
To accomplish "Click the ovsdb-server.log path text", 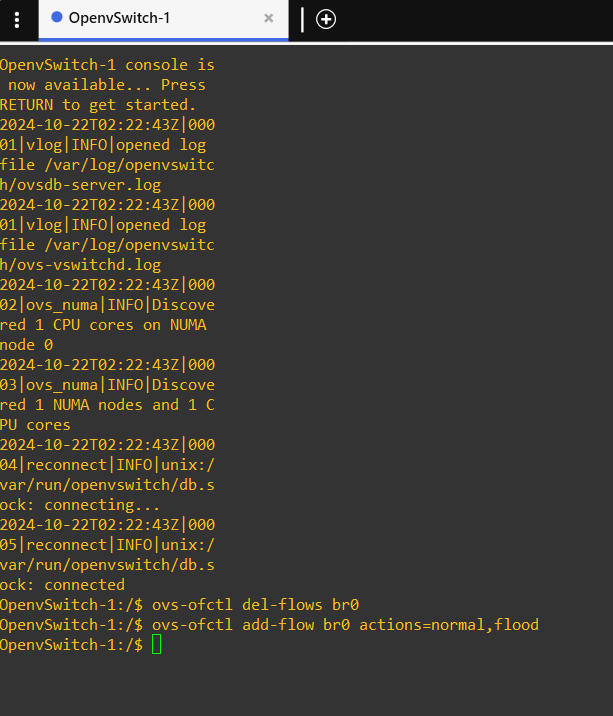I will click(x=80, y=185).
